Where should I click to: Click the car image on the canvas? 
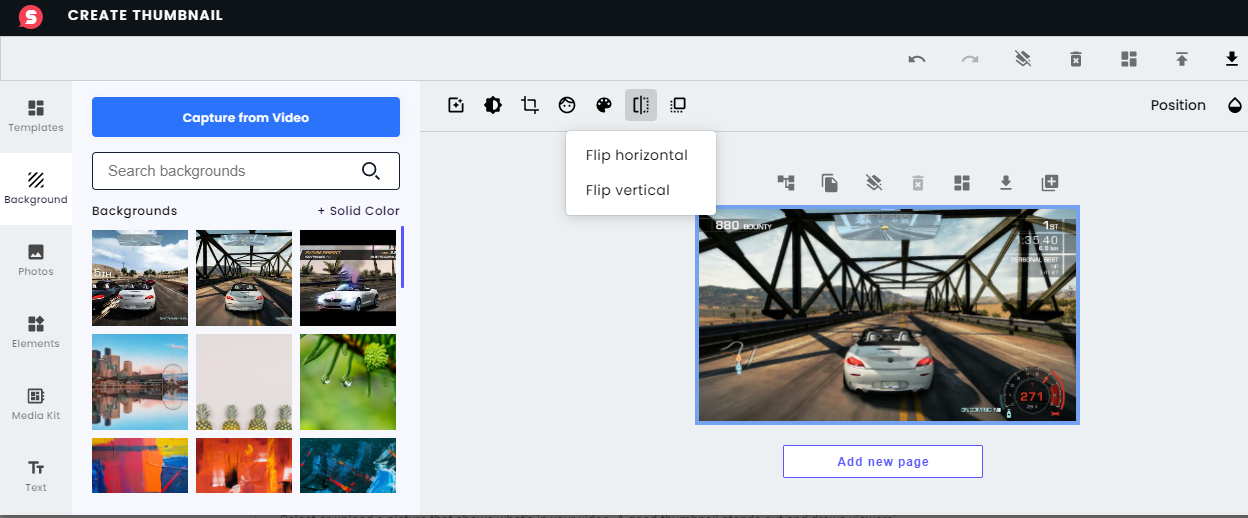click(887, 315)
